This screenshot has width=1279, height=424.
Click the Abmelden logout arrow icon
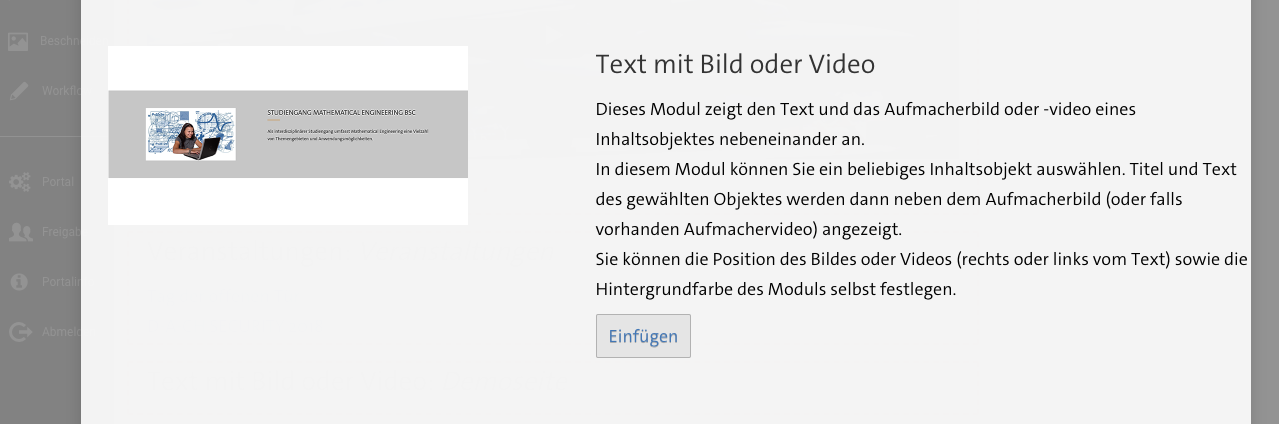coord(19,332)
